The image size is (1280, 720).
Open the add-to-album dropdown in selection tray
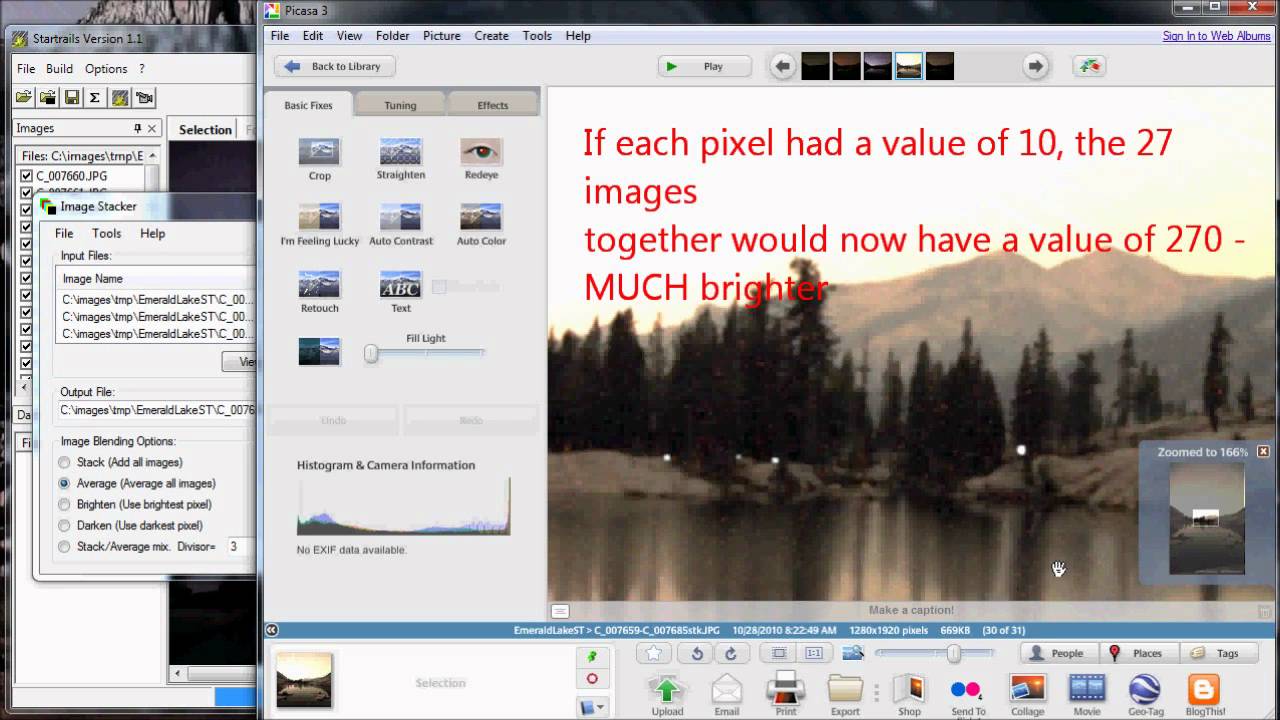pos(592,707)
